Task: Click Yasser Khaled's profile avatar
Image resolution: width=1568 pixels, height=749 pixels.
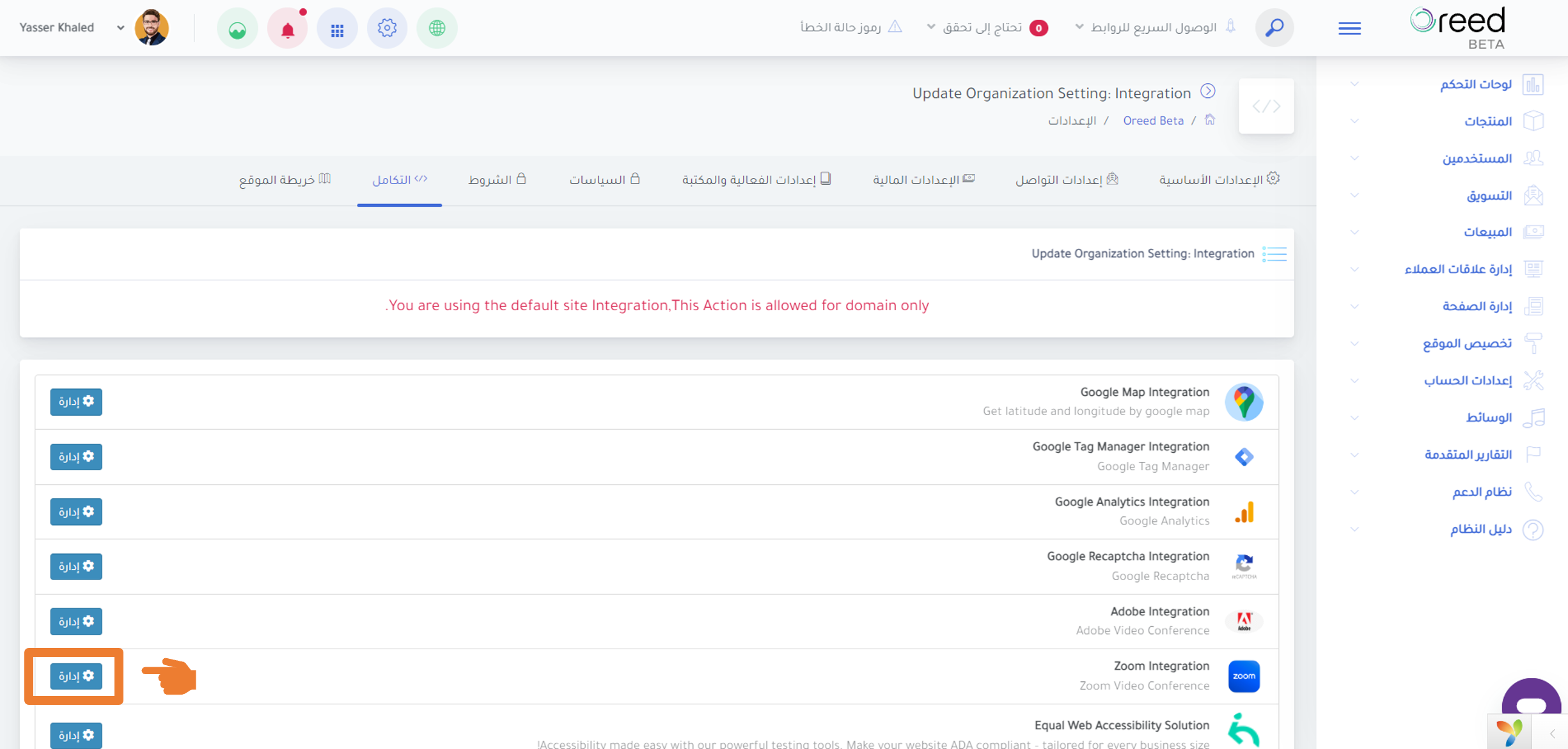Action: click(152, 28)
